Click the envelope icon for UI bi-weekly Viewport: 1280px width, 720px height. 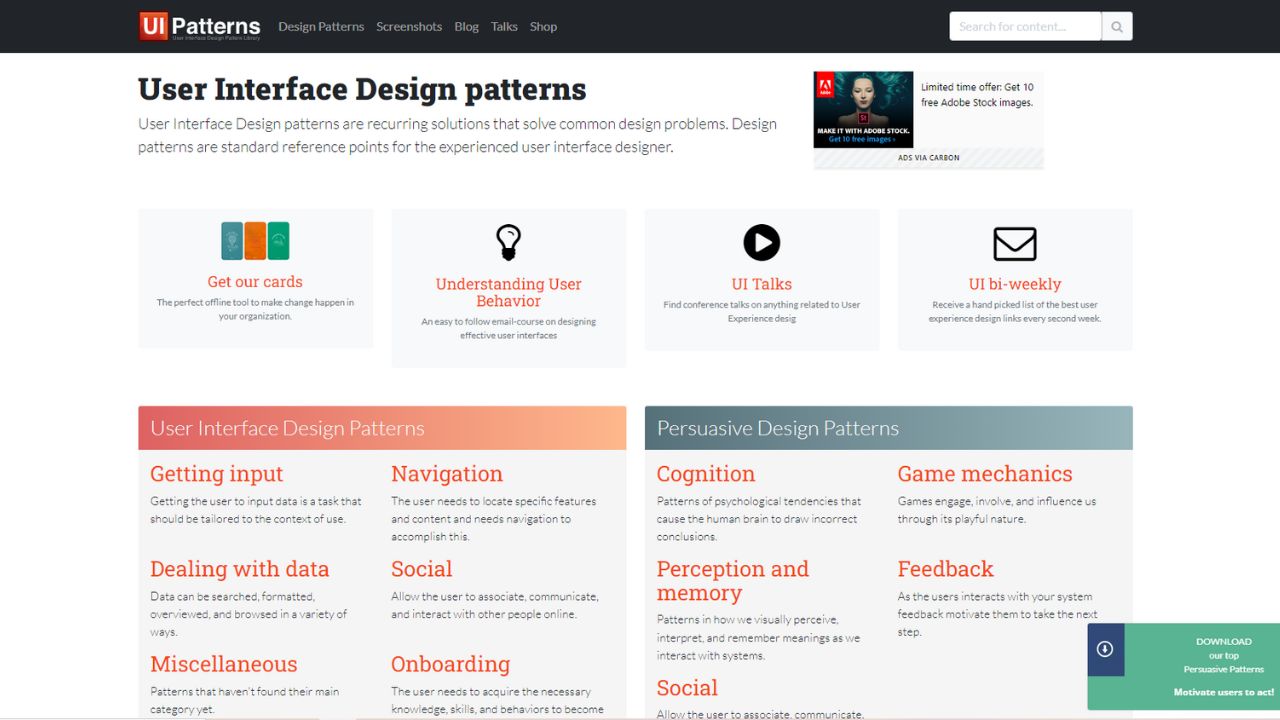1014,244
